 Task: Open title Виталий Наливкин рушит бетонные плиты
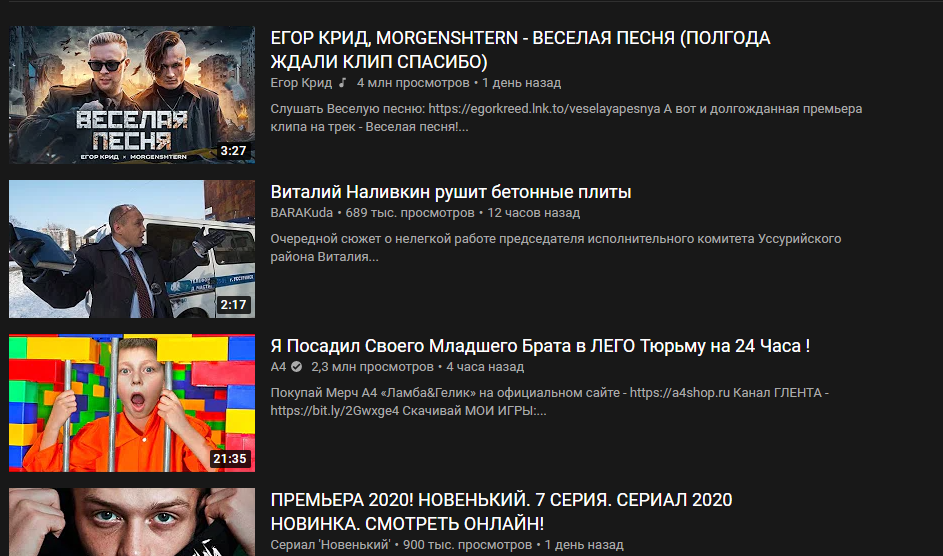pyautogui.click(x=450, y=192)
